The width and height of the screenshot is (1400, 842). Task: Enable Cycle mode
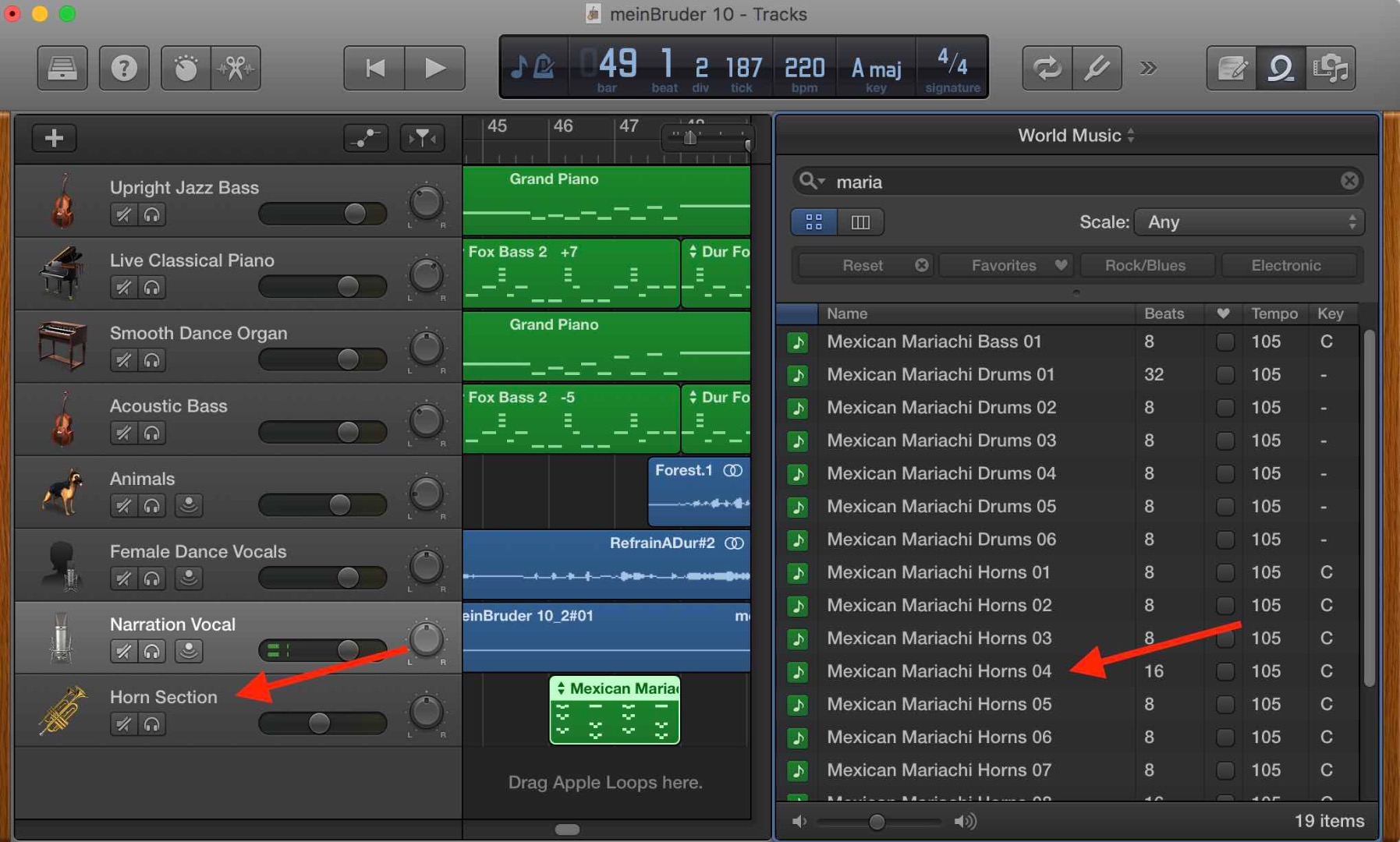[1047, 68]
